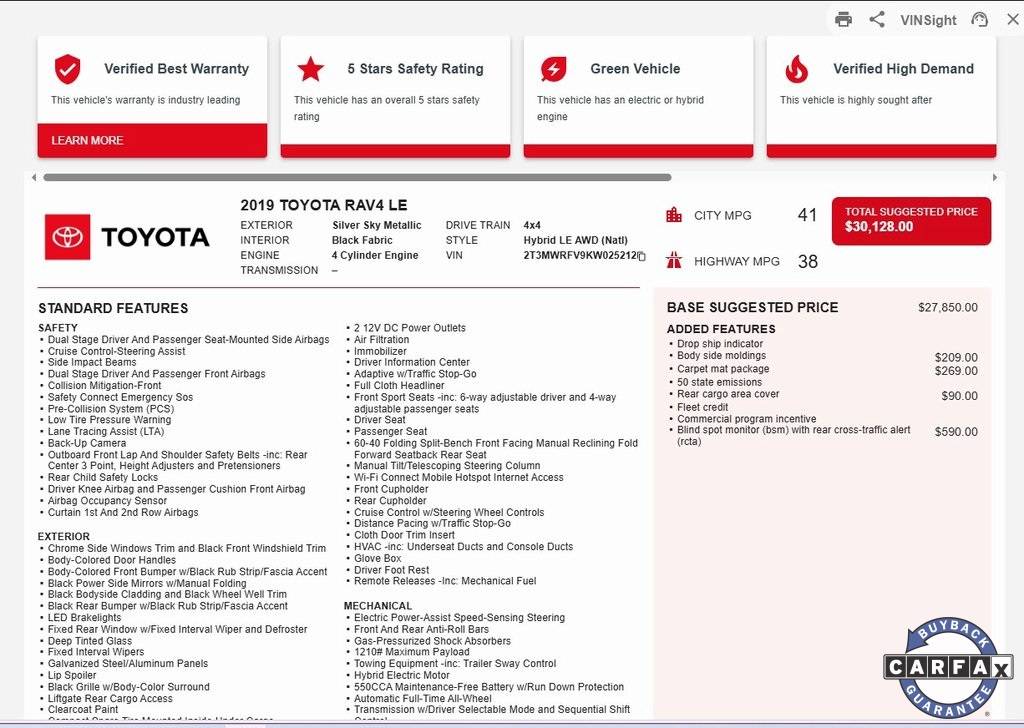Click the 'EXTERIOR' section heading
Viewport: 1024px width, 728px height.
[x=64, y=537]
